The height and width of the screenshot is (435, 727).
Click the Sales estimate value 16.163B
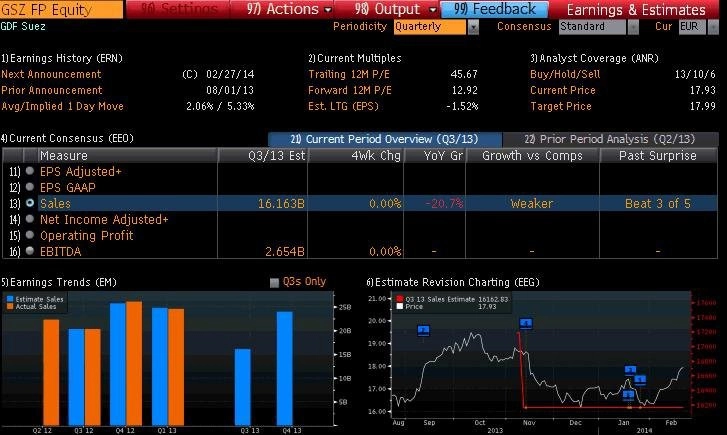[281, 204]
